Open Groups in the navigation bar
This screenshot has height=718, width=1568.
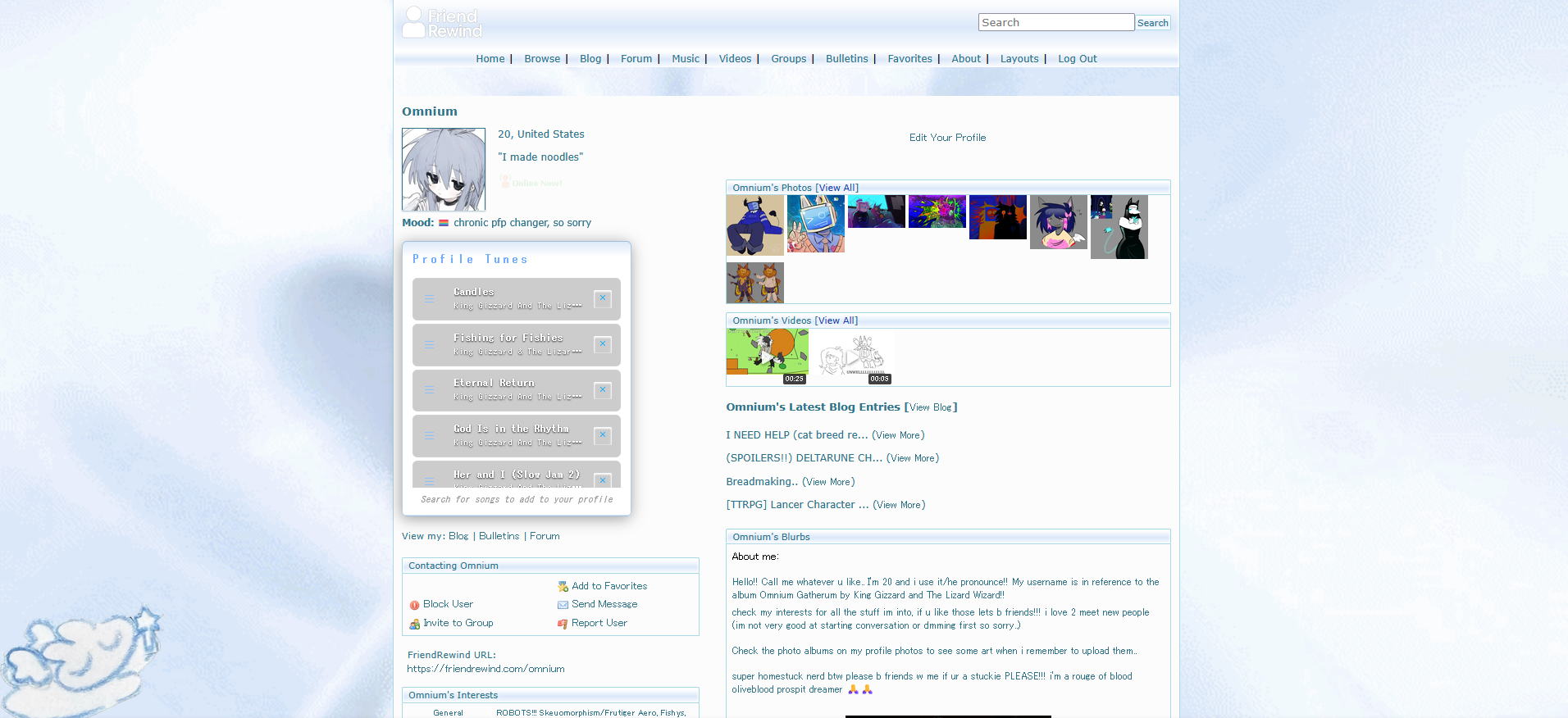[x=789, y=59]
